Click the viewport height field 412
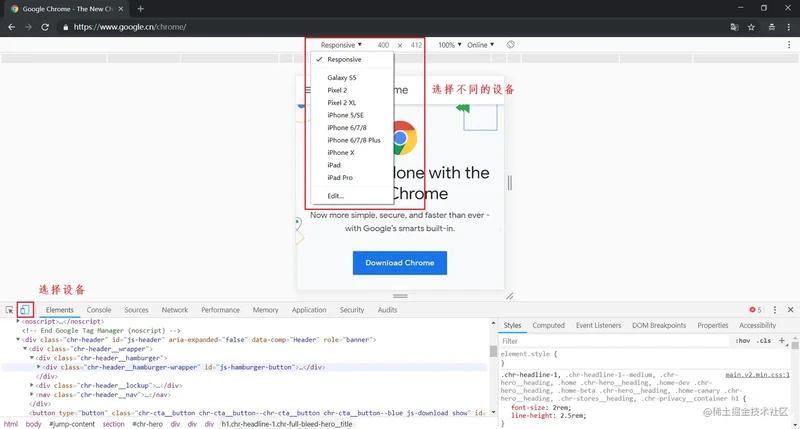800x429 pixels. (416, 45)
